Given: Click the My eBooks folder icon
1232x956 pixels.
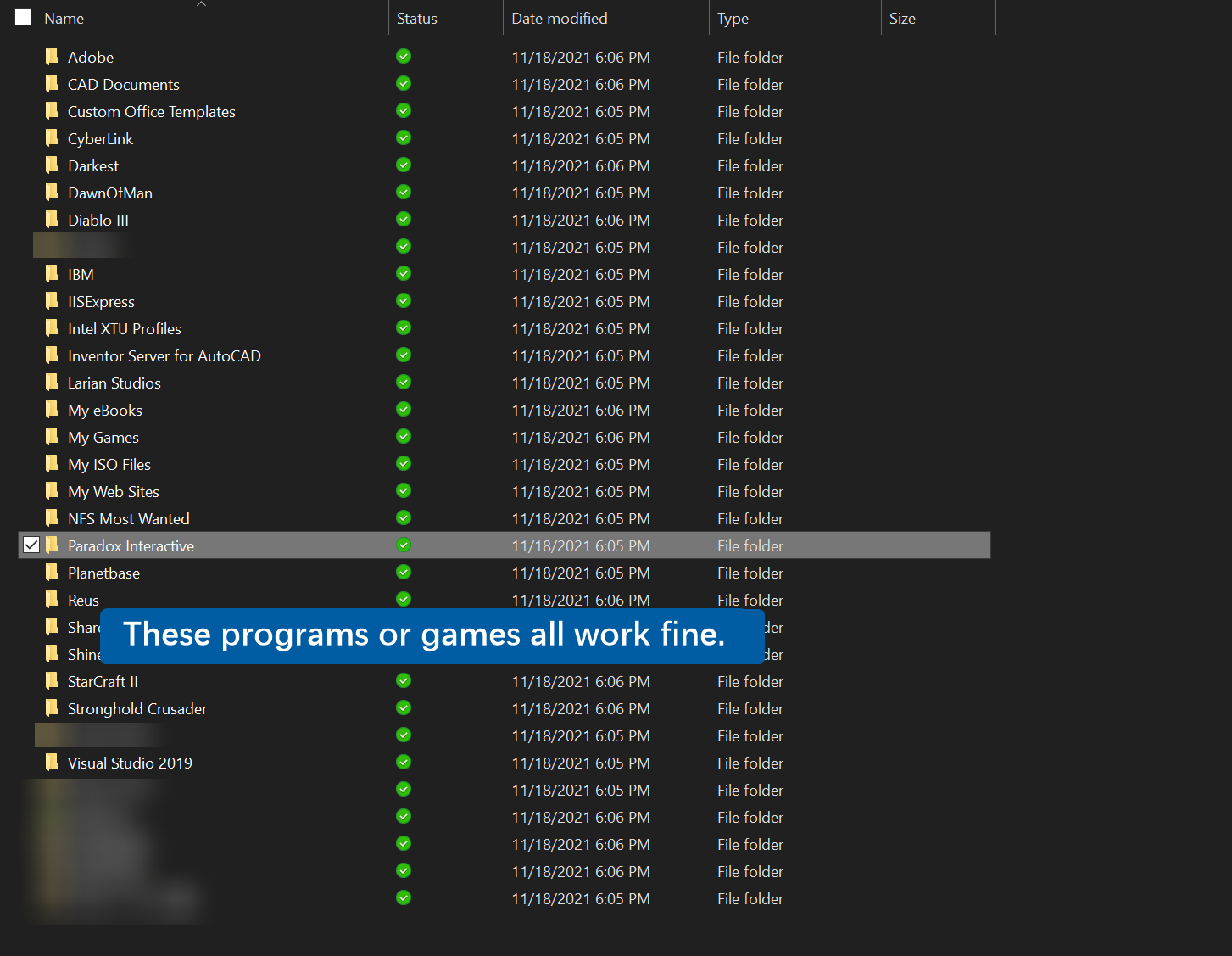Looking at the screenshot, I should coord(52,410).
